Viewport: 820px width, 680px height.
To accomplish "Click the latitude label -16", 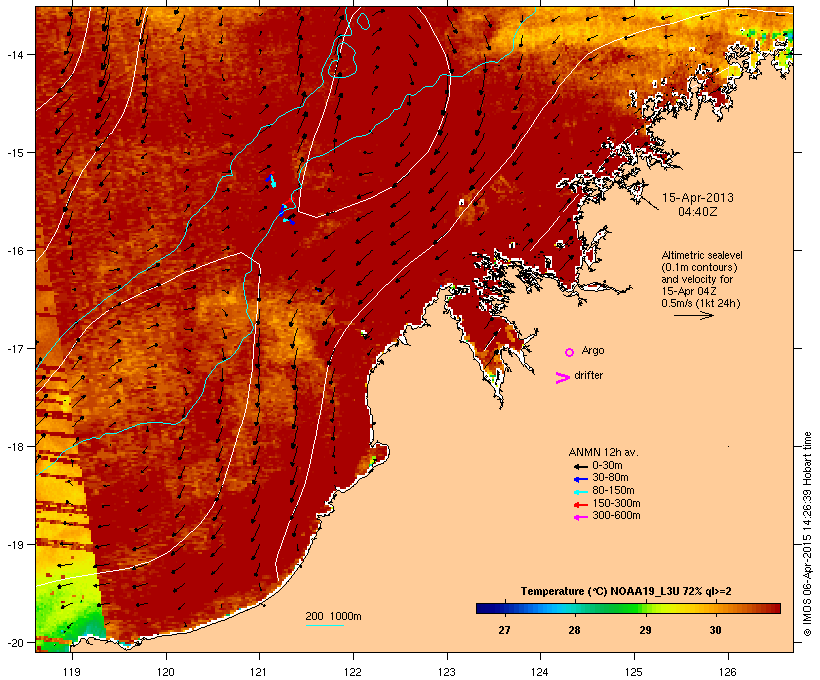I will point(14,251).
